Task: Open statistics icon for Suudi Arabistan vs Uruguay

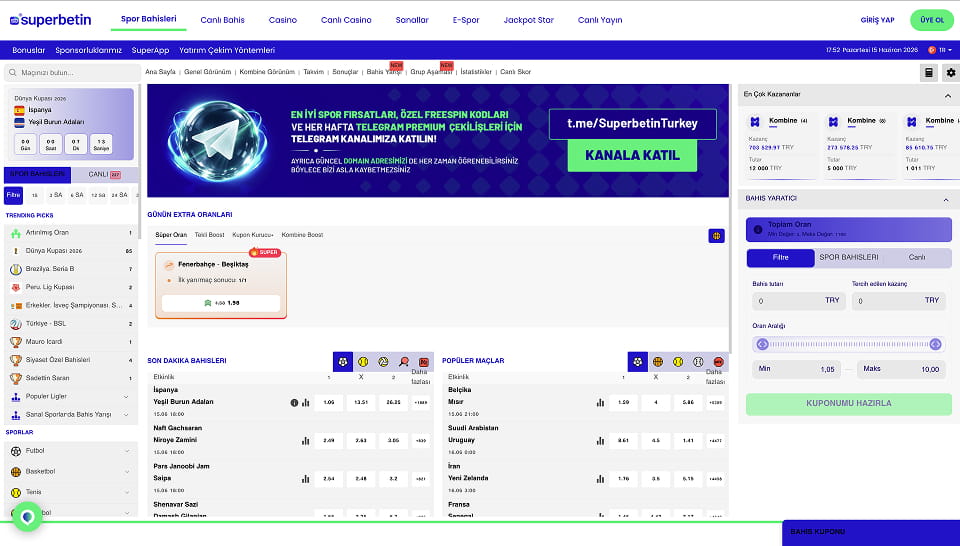Action: 600,441
